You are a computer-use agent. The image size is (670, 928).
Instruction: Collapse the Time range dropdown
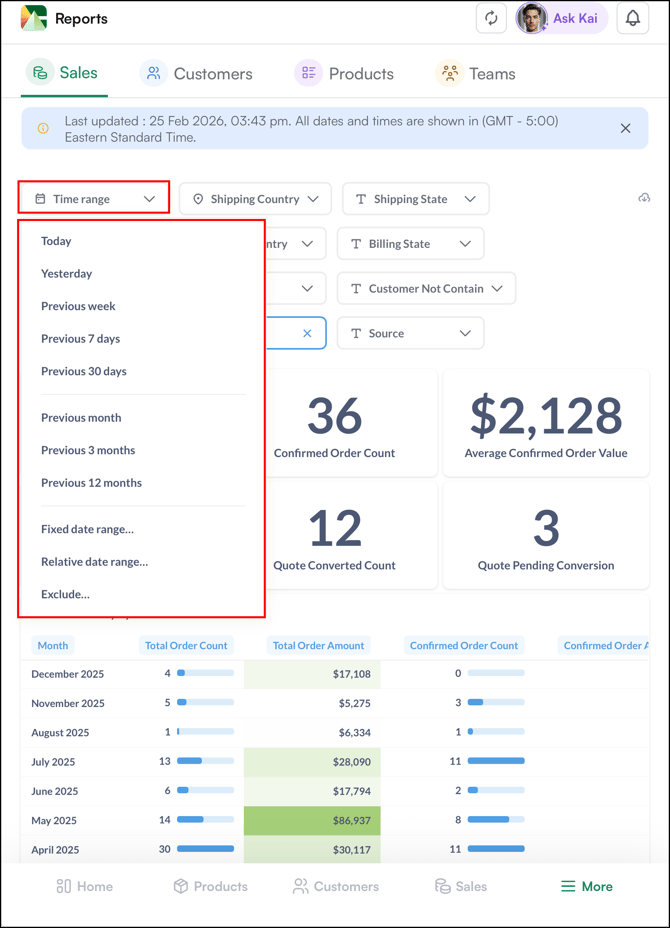point(94,199)
